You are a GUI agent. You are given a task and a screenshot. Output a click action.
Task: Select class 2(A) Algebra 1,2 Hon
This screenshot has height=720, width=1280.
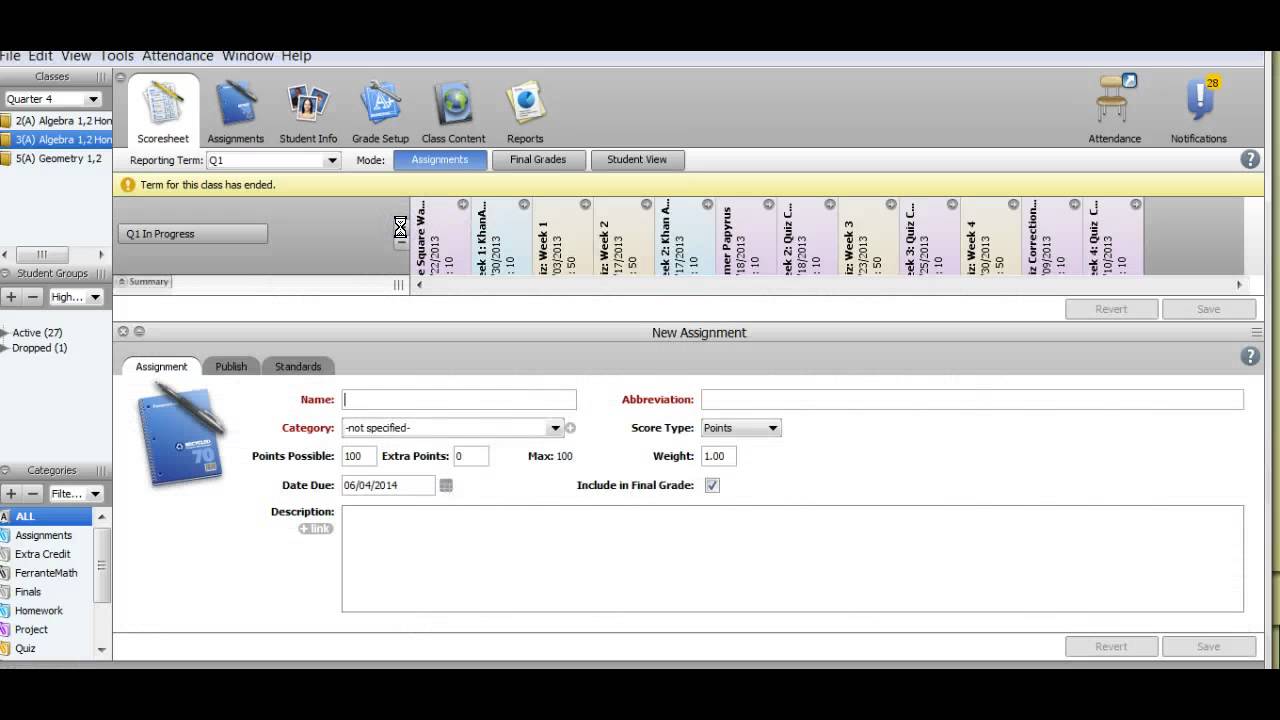tap(57, 121)
